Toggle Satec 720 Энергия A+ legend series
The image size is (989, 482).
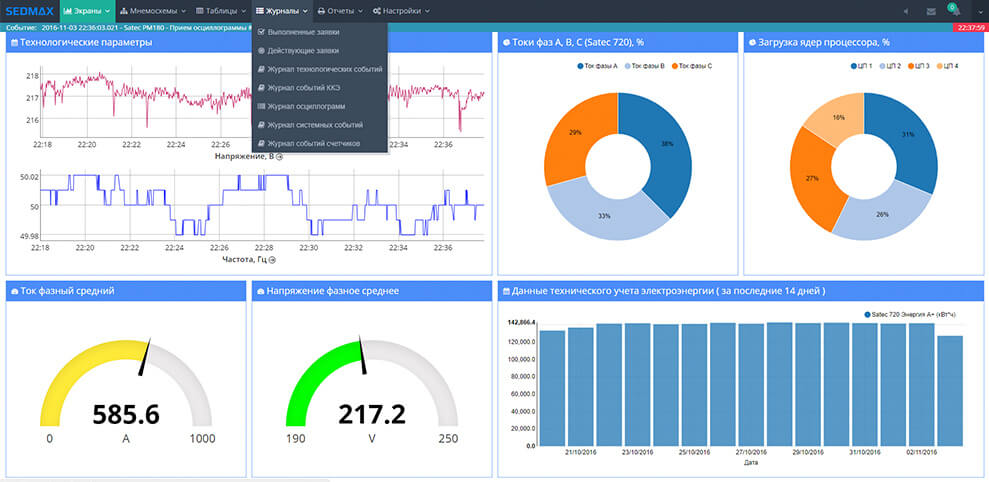(911, 315)
